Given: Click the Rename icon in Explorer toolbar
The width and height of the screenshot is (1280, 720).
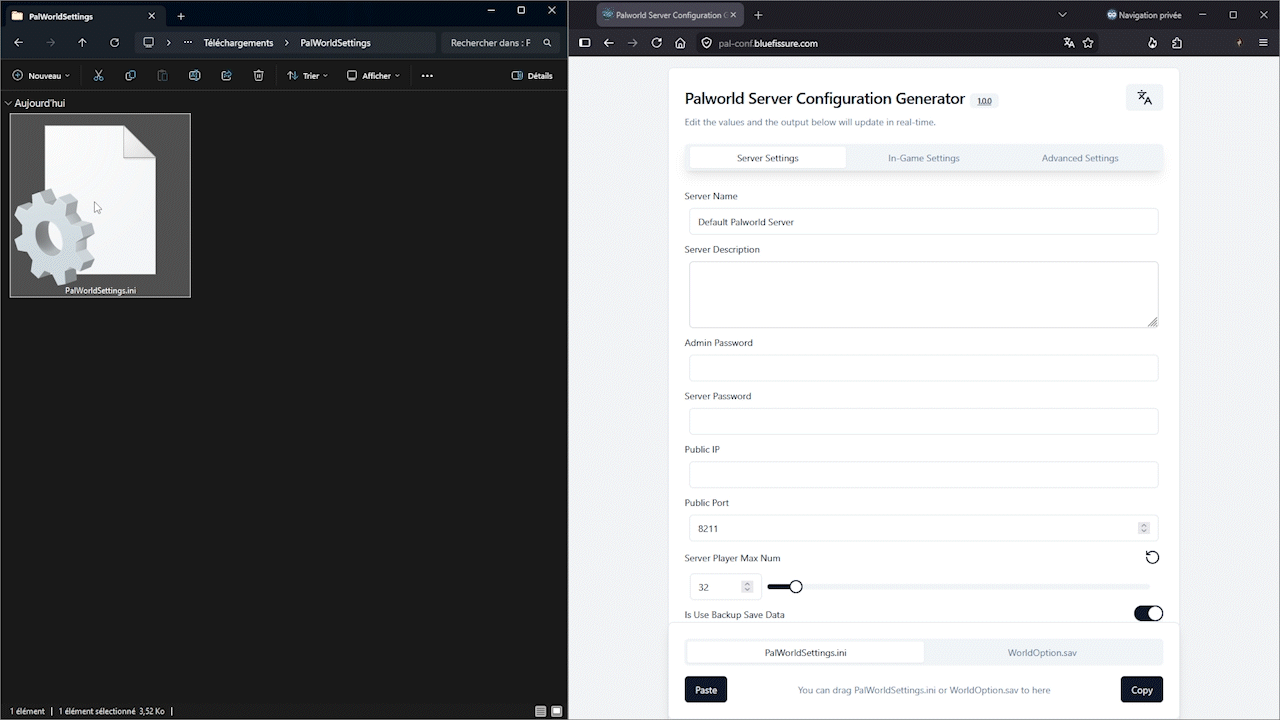Looking at the screenshot, I should pyautogui.click(x=194, y=76).
